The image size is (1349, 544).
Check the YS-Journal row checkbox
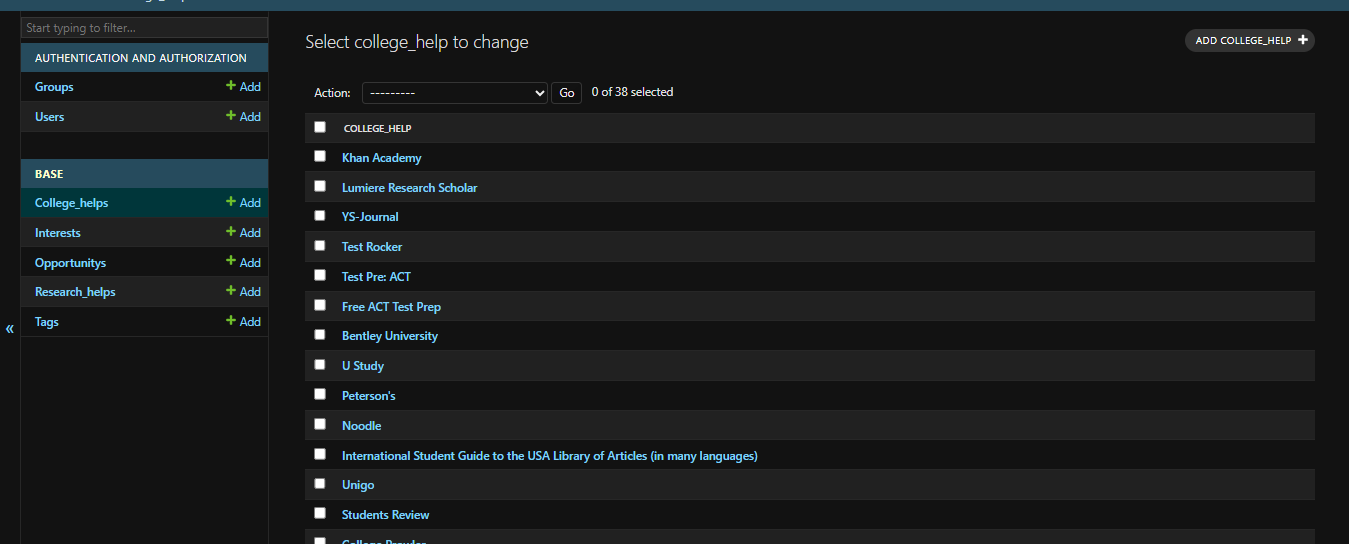320,215
